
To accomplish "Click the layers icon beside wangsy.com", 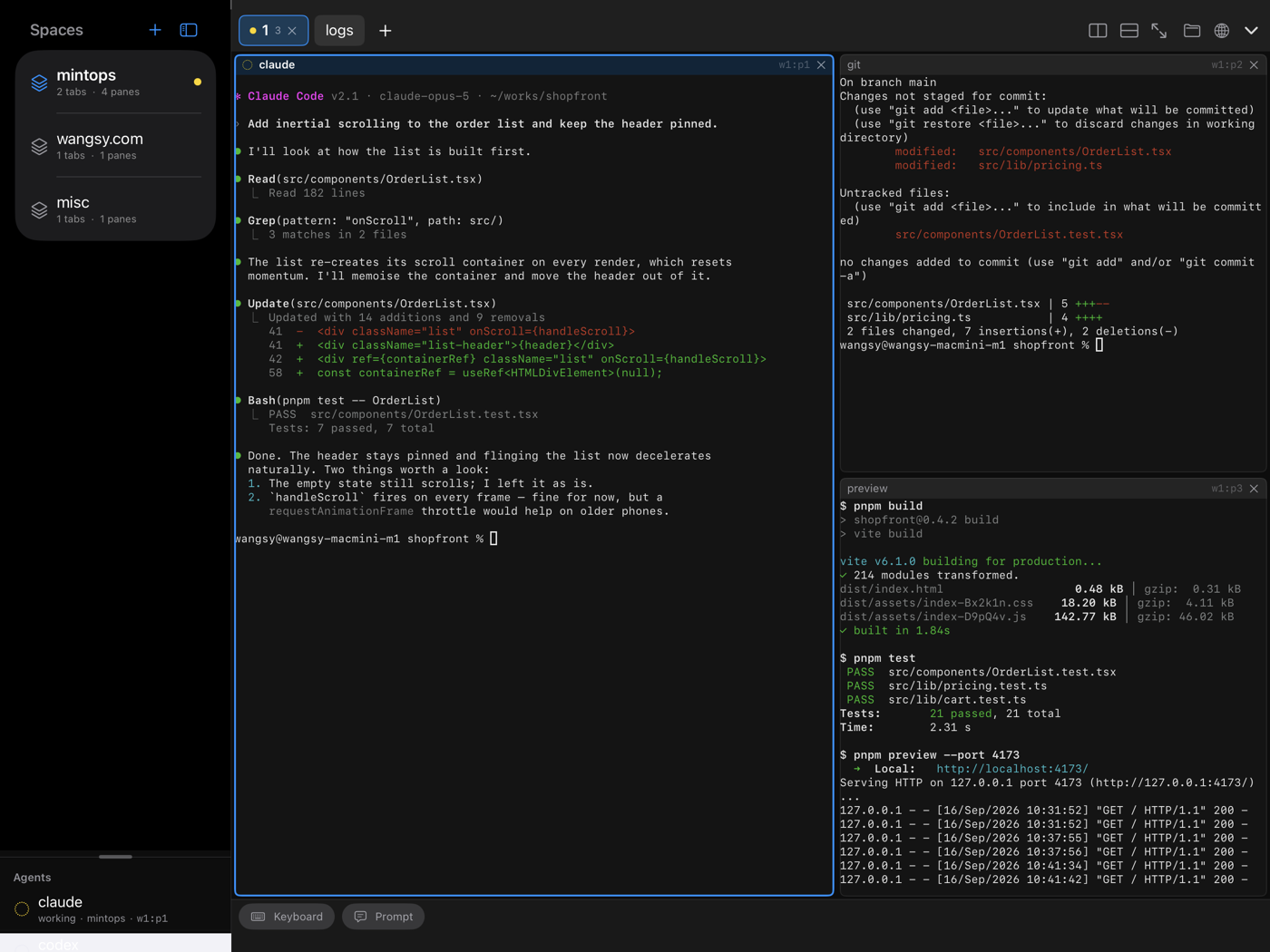I will (39, 146).
